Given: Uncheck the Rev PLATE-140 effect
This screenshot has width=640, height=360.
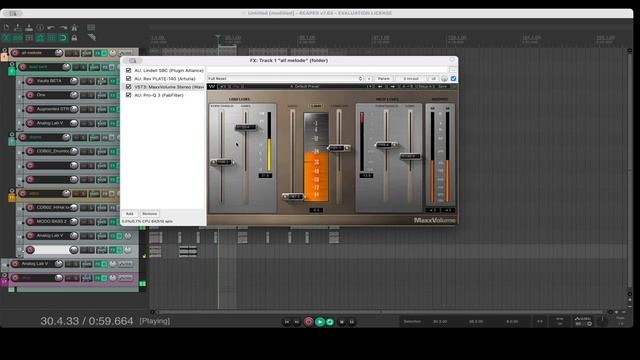Looking at the screenshot, I should coord(129,78).
